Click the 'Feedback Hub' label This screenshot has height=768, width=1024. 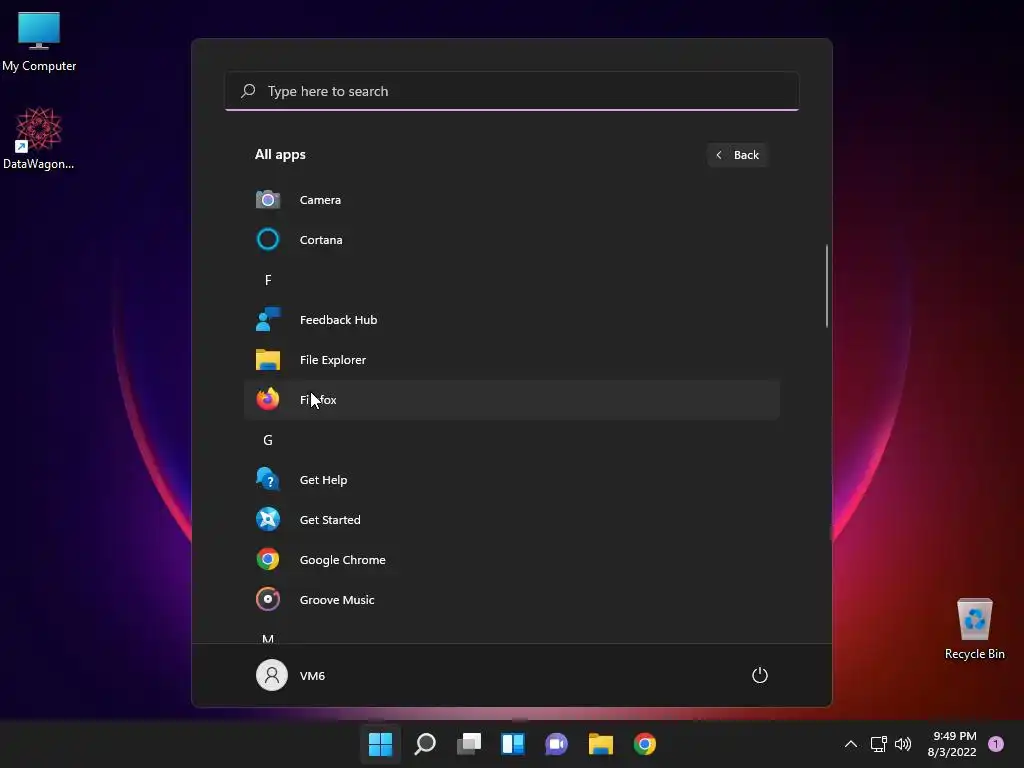pyautogui.click(x=338, y=319)
